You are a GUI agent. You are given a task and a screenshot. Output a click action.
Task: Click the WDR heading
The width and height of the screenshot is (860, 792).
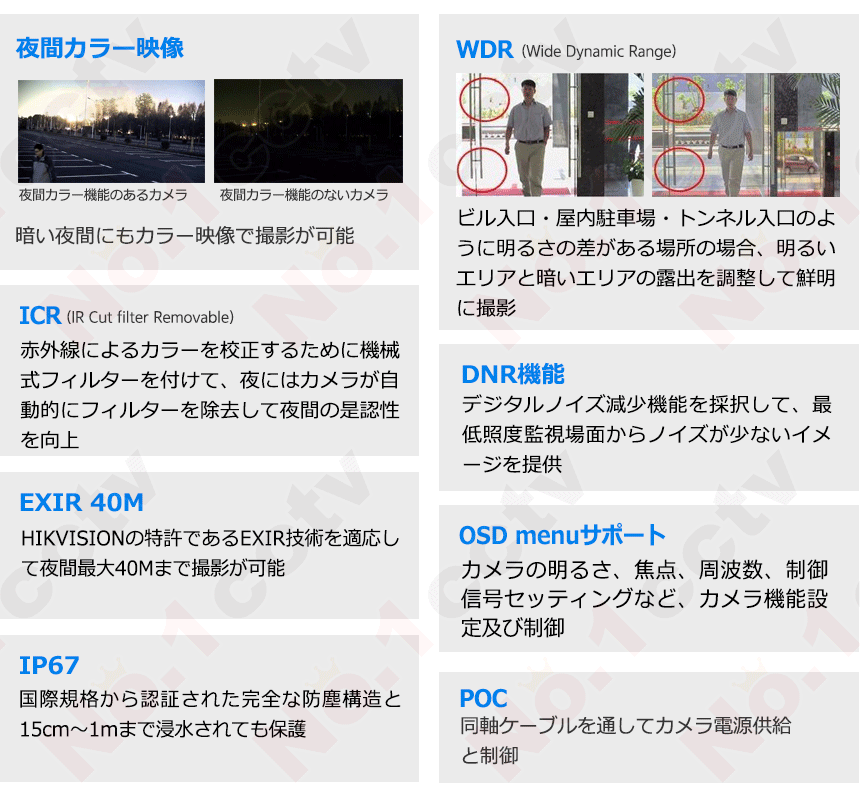pyautogui.click(x=484, y=50)
